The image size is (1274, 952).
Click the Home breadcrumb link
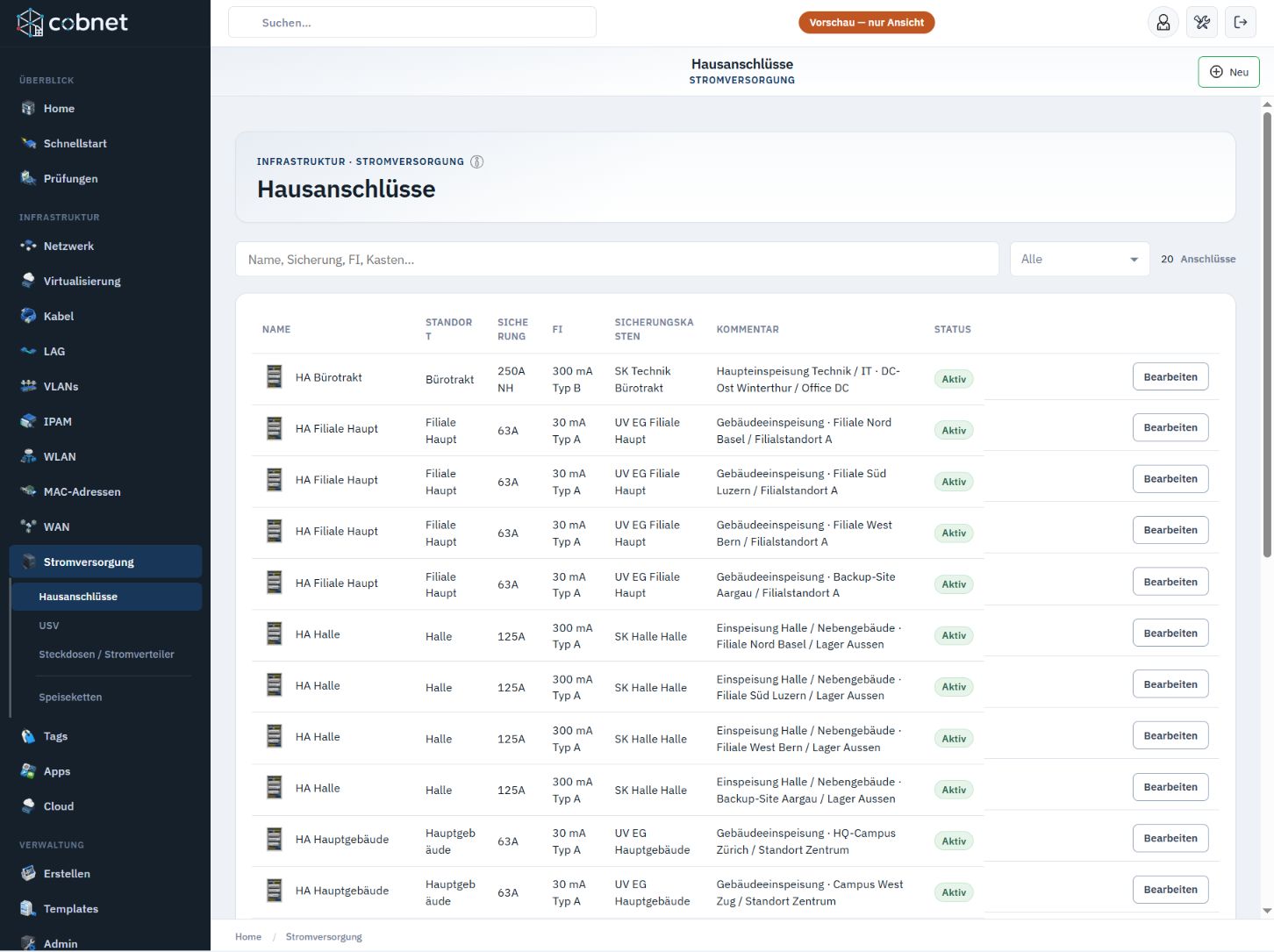[x=248, y=937]
